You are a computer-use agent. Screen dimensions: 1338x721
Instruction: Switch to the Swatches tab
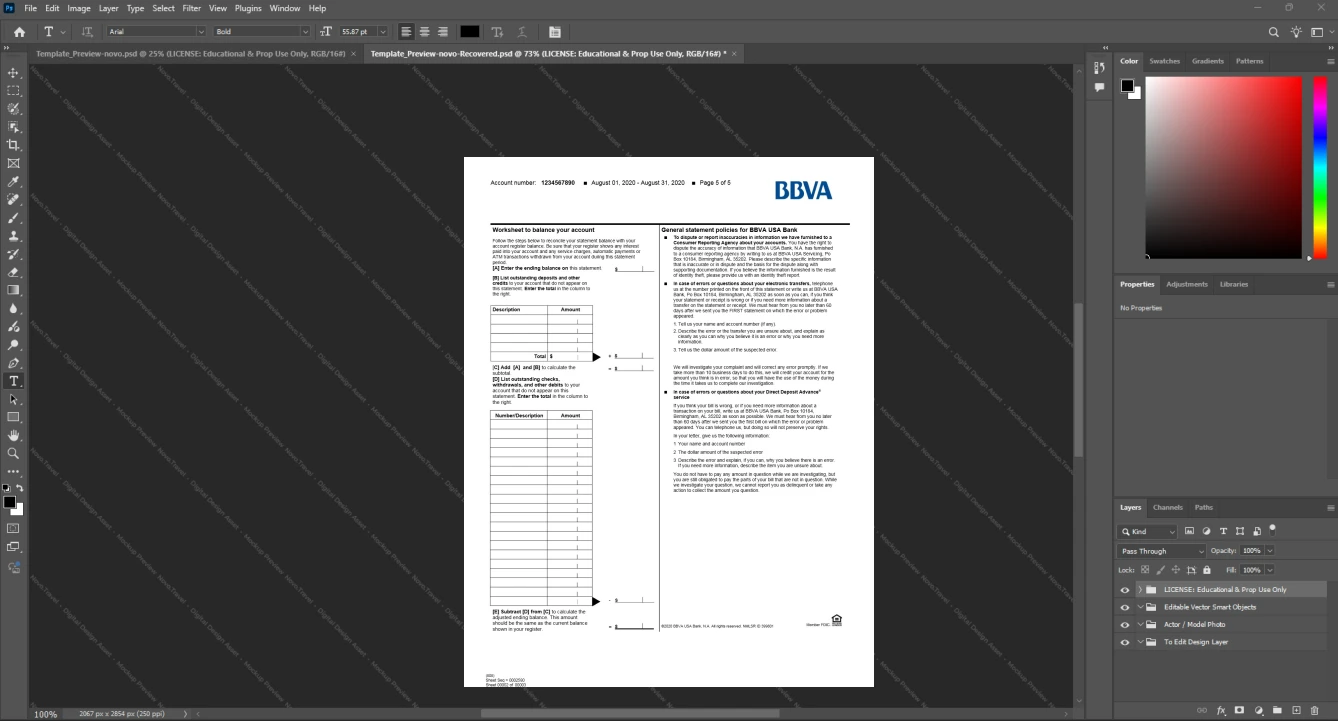pyautogui.click(x=1164, y=61)
